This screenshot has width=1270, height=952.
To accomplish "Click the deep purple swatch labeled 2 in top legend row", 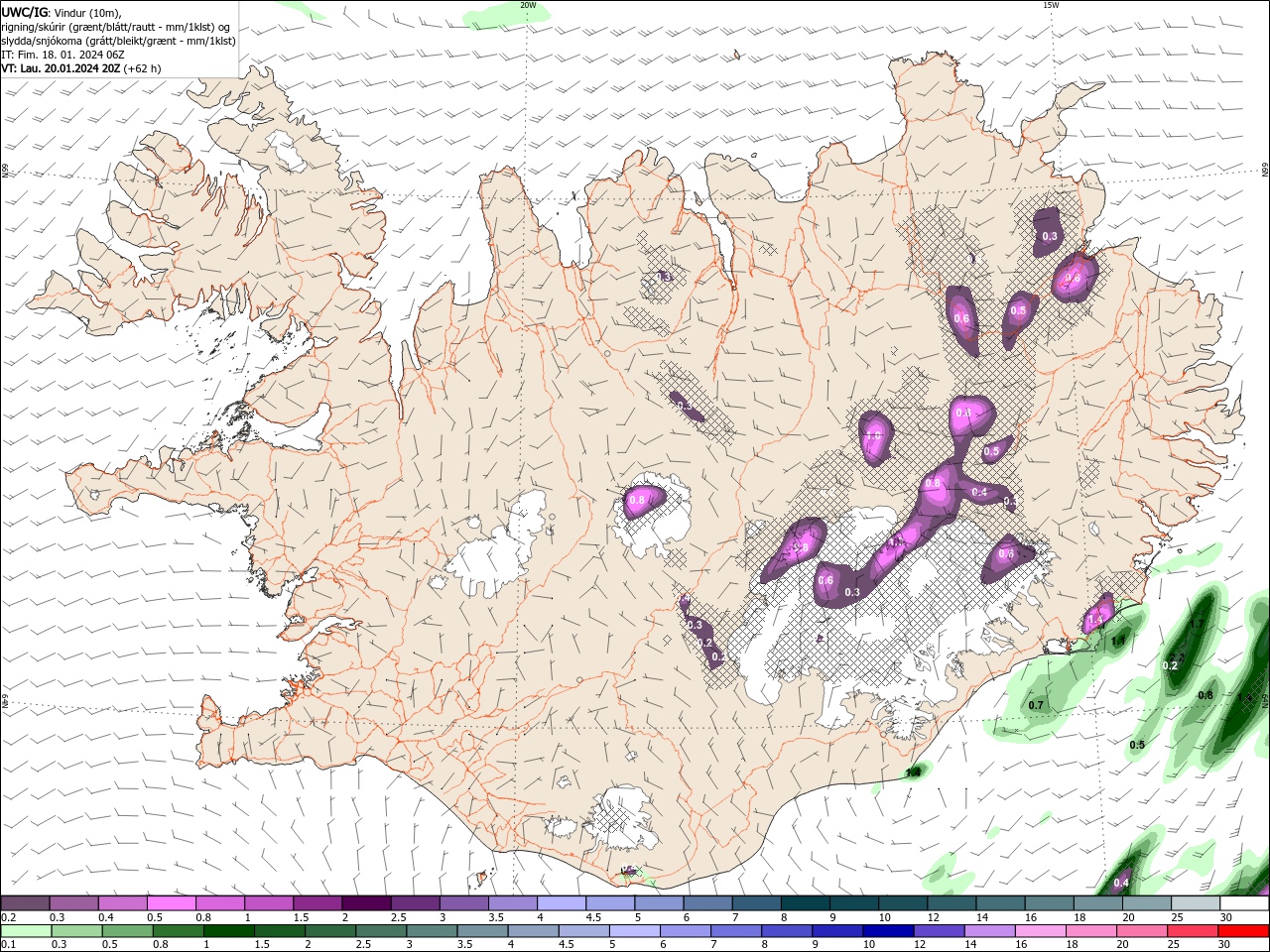I will coord(366,903).
